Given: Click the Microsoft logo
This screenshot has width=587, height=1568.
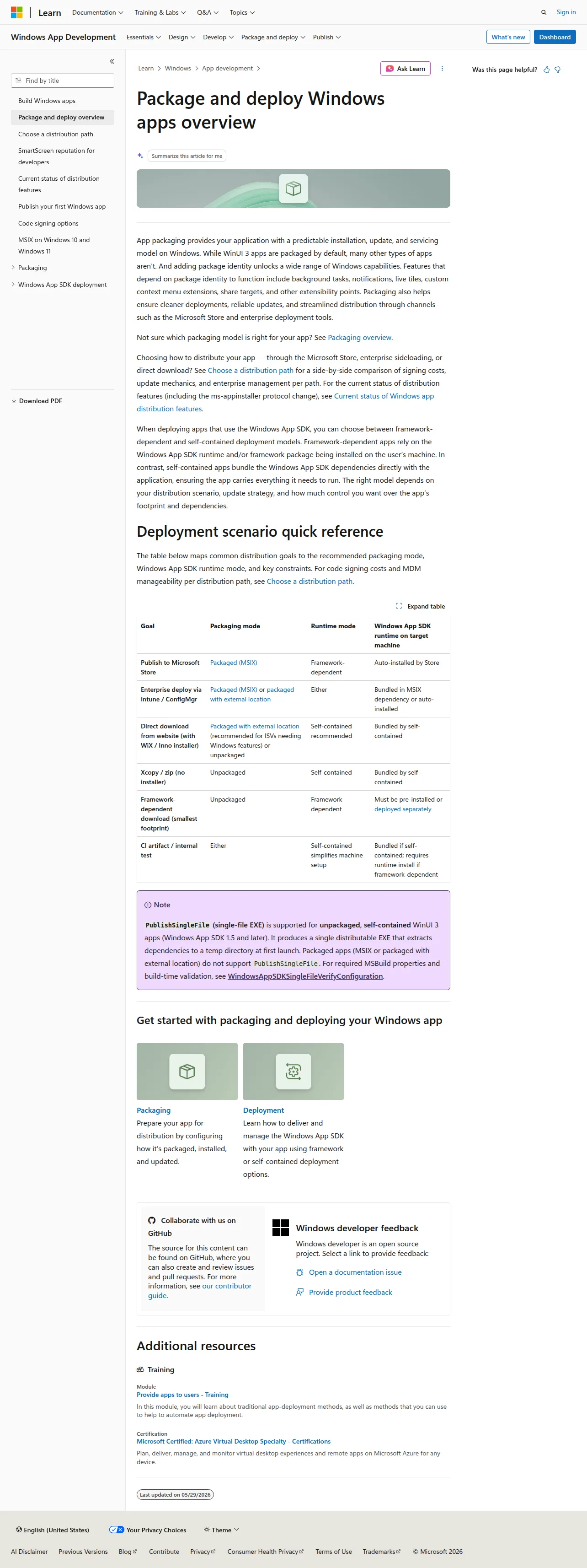Looking at the screenshot, I should tap(16, 12).
